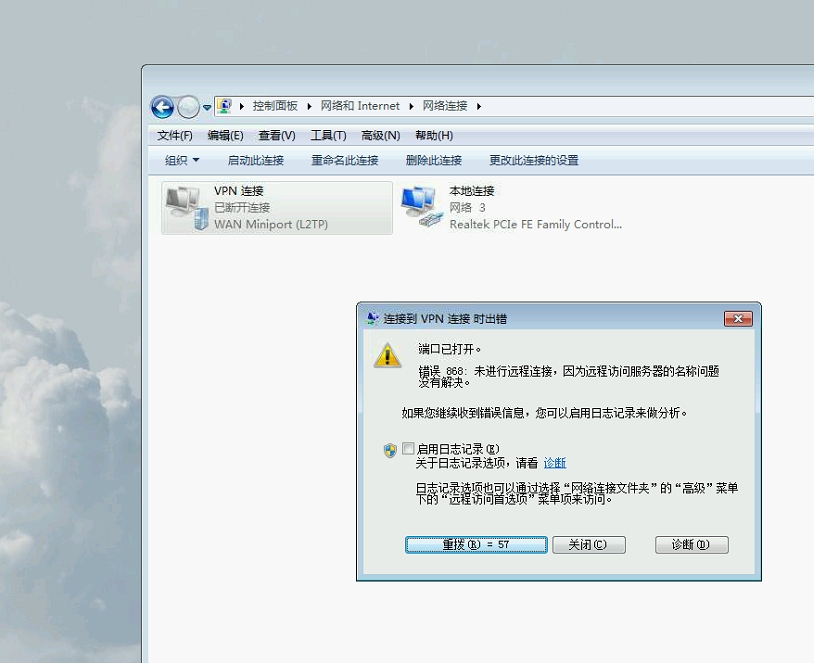Click the 关闭(C) button
This screenshot has width=814, height=663.
tap(589, 545)
